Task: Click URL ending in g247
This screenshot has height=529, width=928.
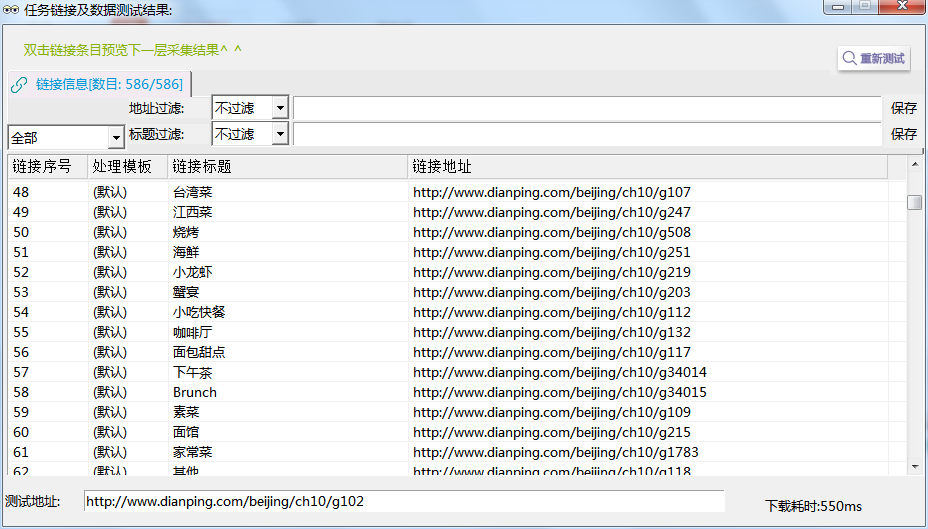Action: pos(552,212)
